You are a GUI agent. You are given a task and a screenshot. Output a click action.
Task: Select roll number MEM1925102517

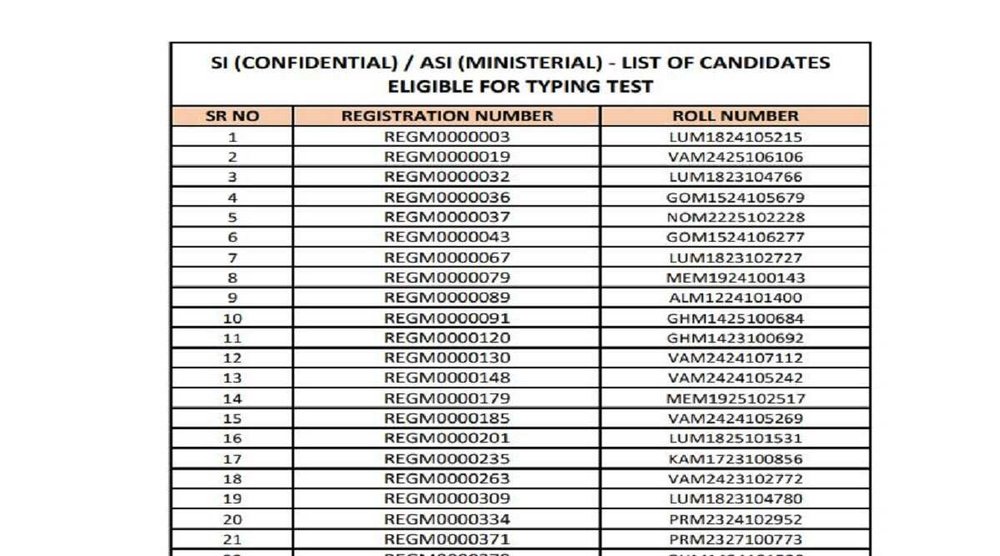735,398
